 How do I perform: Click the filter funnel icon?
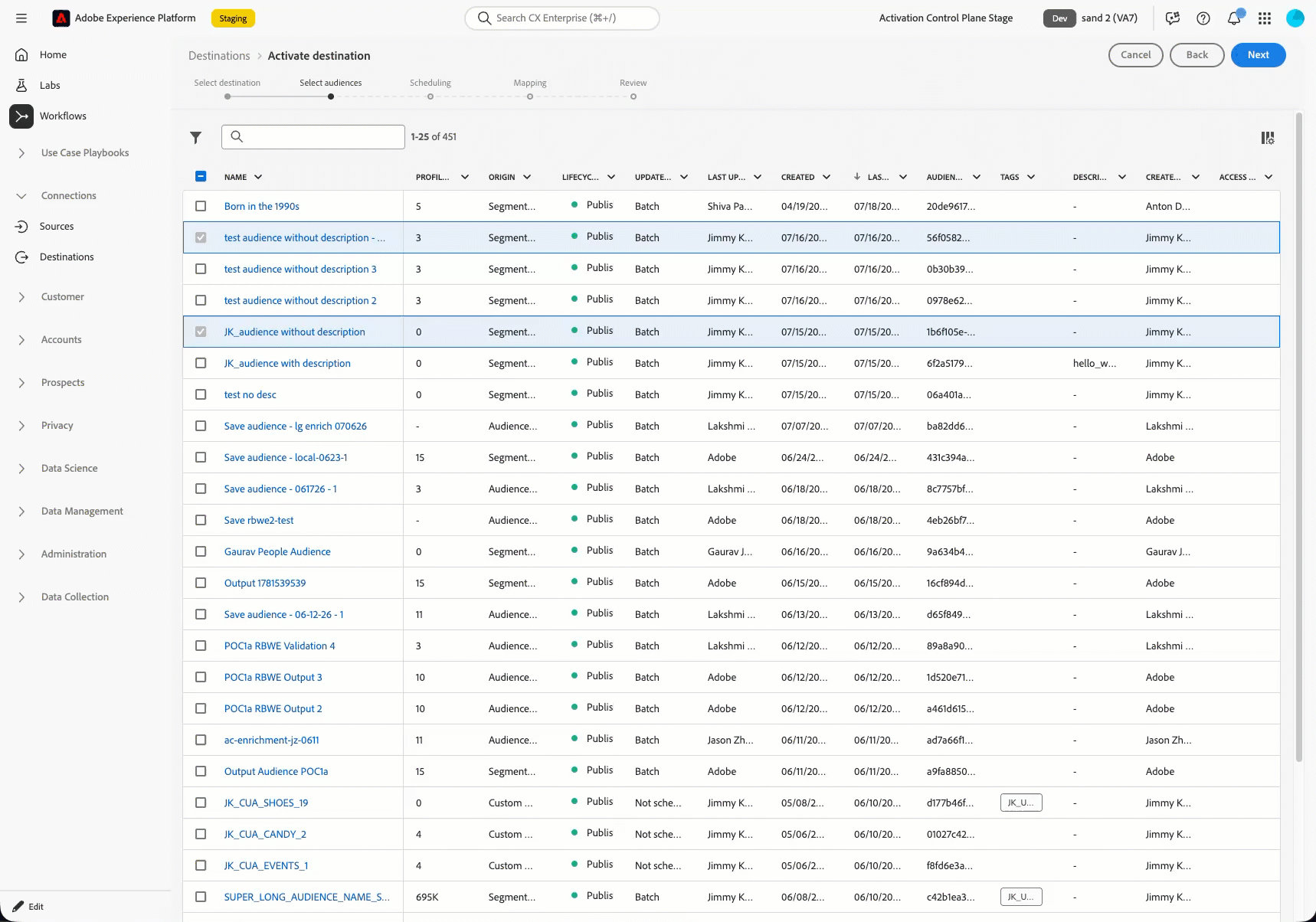tap(196, 137)
